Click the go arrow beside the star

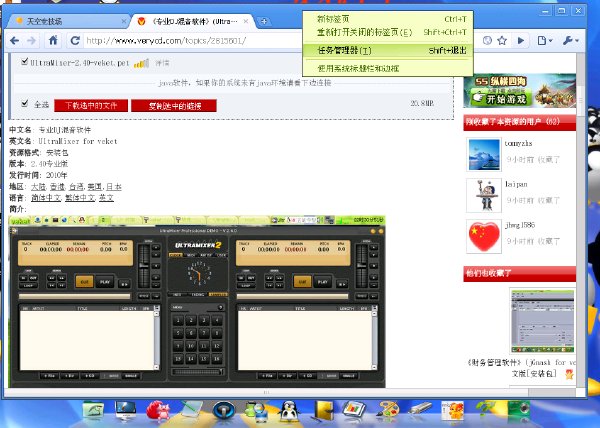[520, 41]
